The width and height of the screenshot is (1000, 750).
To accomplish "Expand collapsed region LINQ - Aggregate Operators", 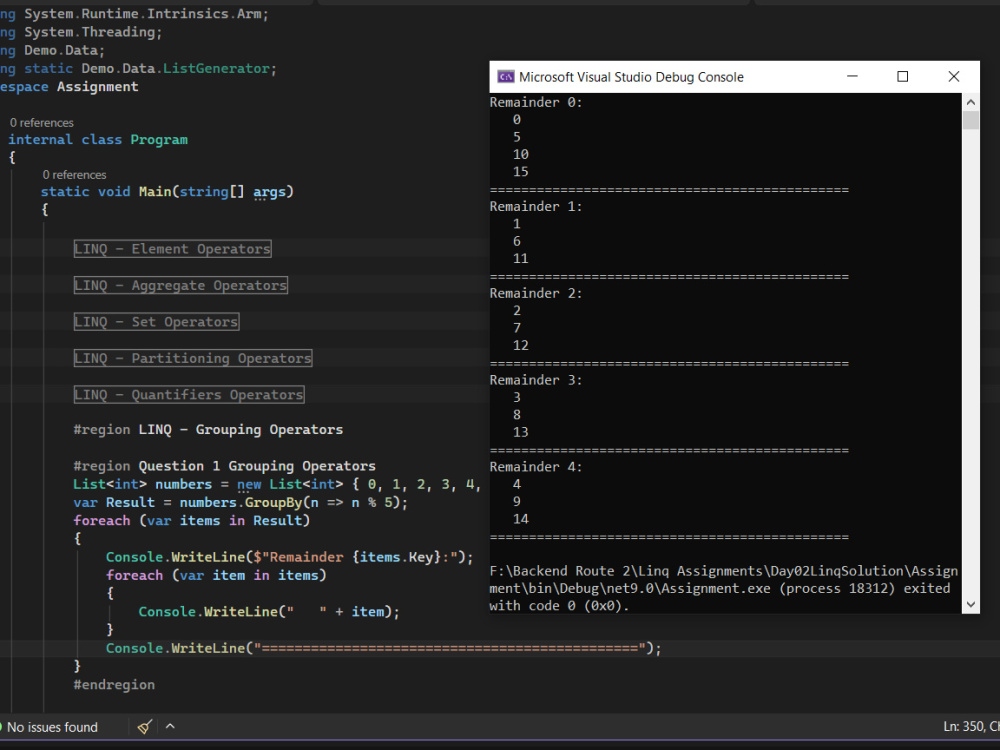I will coord(180,285).
